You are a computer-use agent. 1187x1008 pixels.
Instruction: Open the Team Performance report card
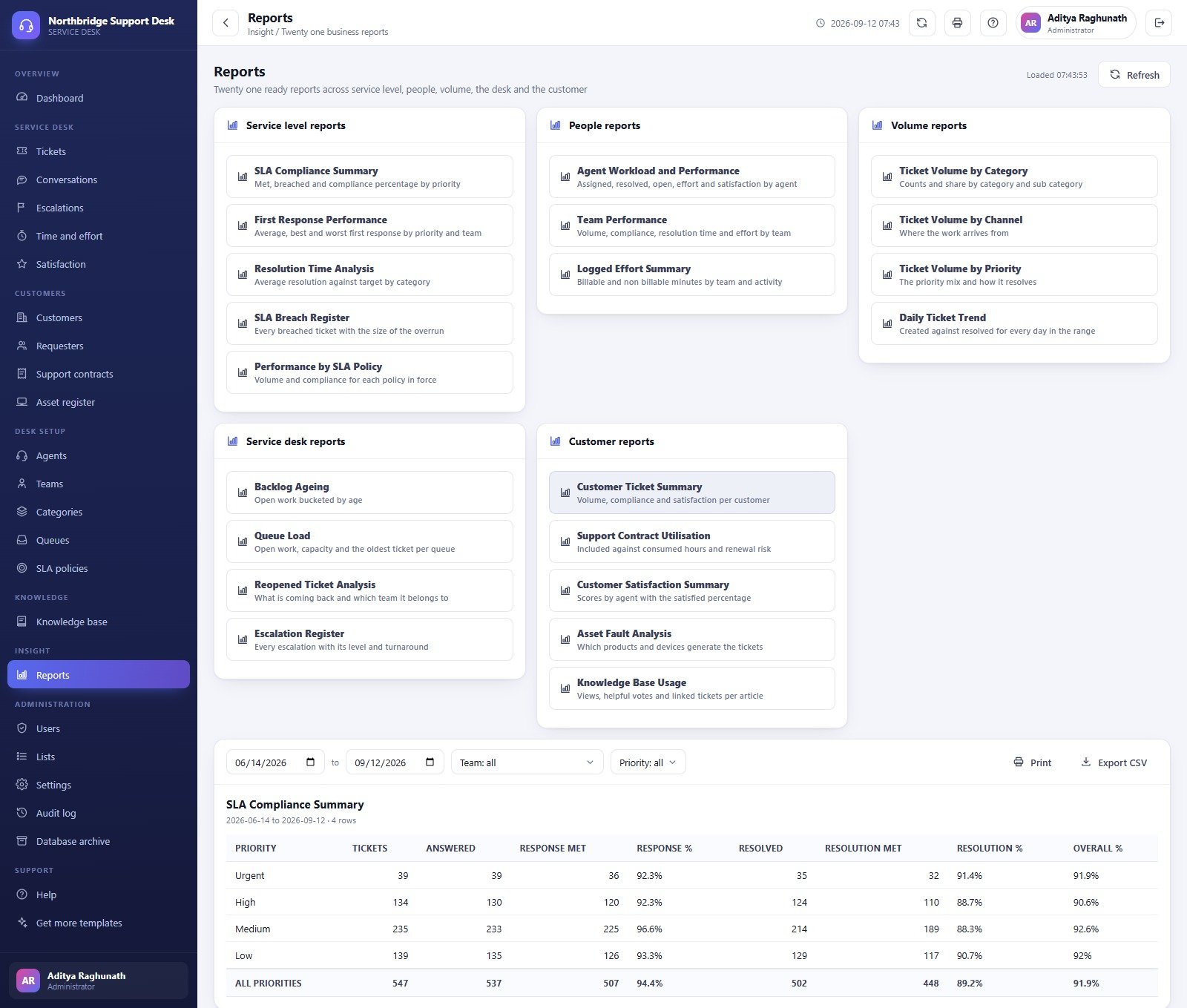click(x=691, y=225)
